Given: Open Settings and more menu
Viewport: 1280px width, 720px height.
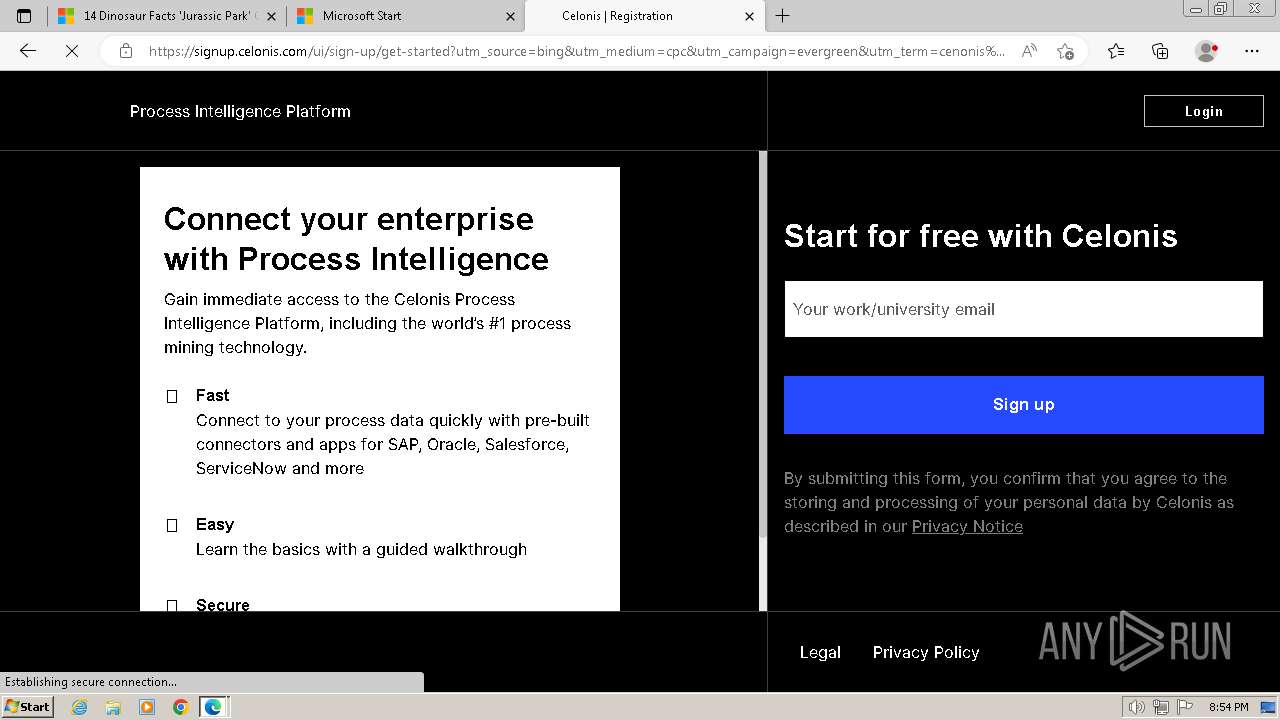Looking at the screenshot, I should click(x=1252, y=51).
